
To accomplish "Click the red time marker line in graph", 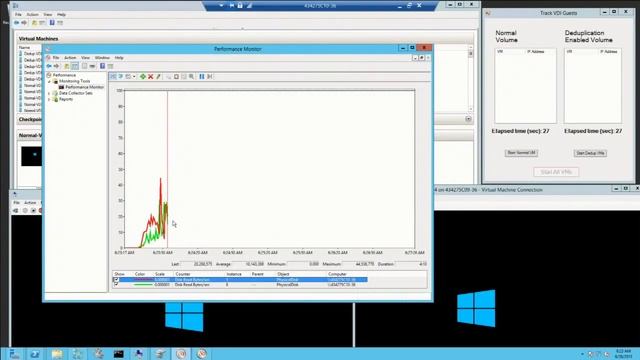I will coord(167,169).
